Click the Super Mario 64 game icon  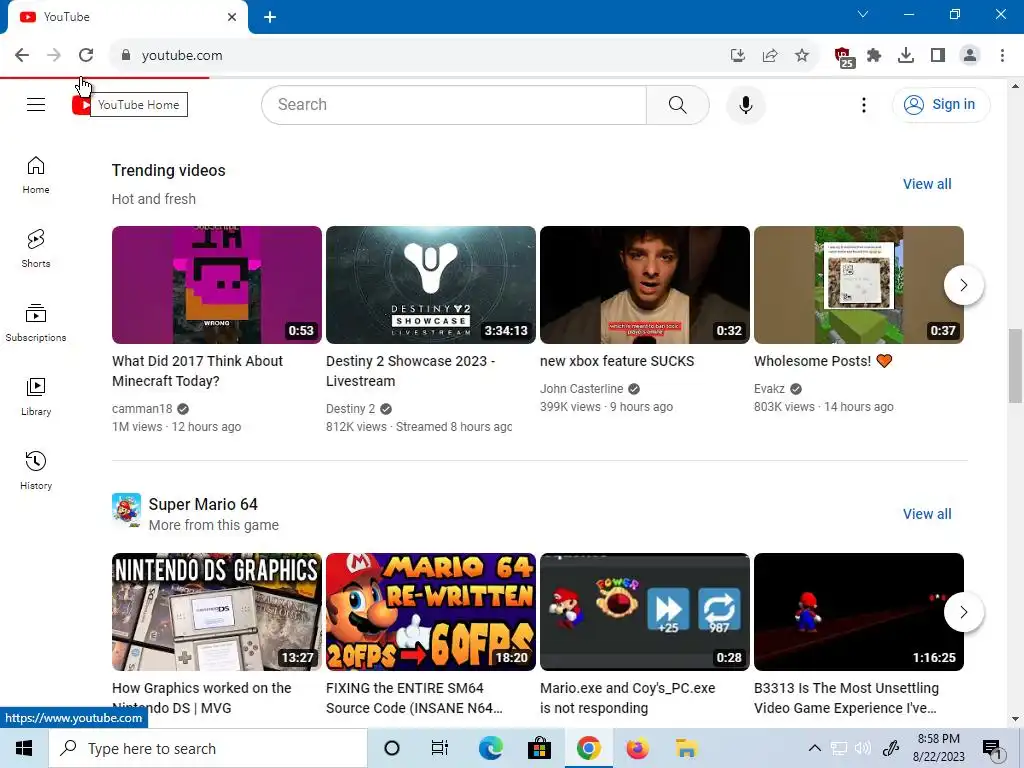[x=127, y=509]
